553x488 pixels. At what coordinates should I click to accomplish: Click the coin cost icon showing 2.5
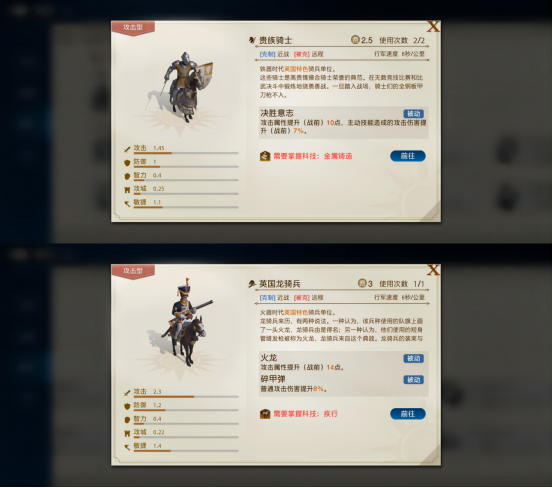(355, 39)
